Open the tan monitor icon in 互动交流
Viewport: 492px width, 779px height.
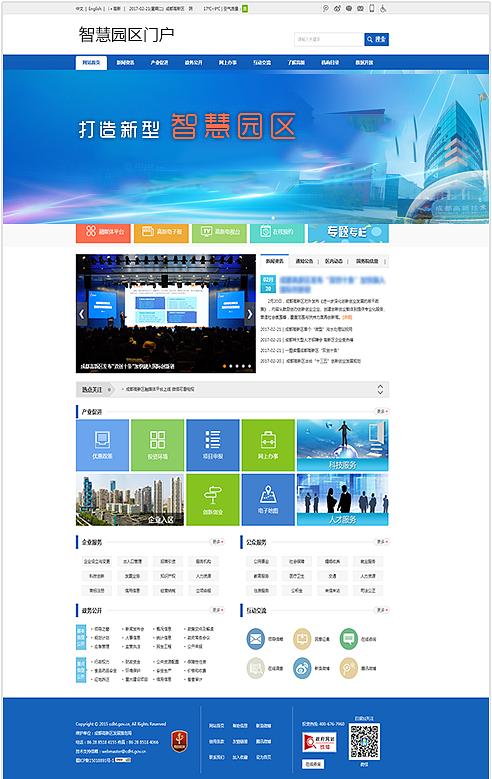302,639
